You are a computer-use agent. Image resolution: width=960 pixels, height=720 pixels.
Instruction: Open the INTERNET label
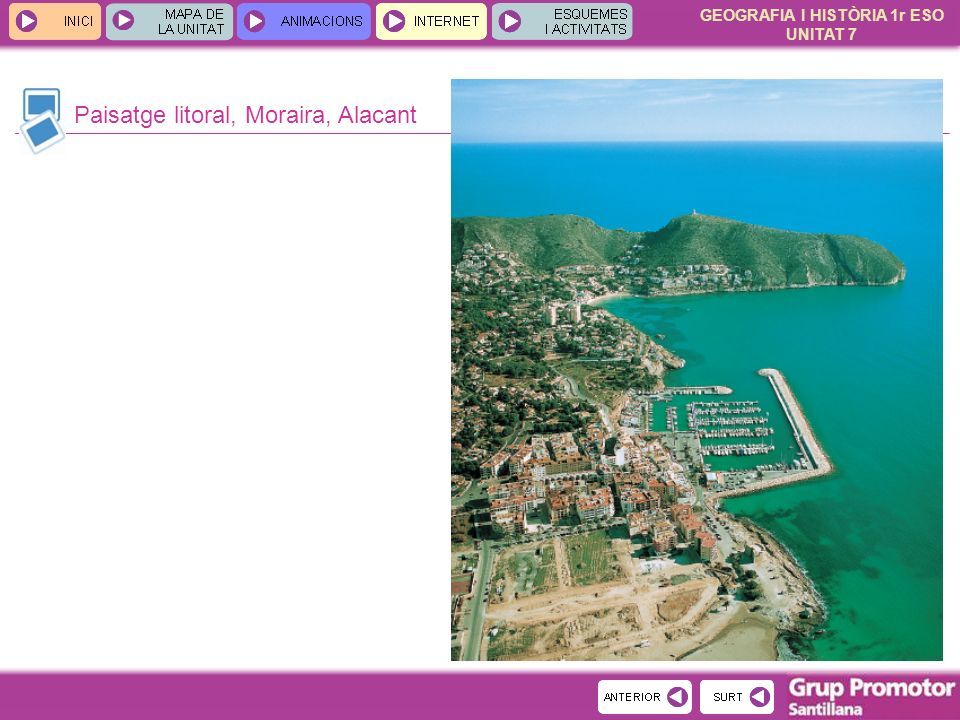[446, 21]
